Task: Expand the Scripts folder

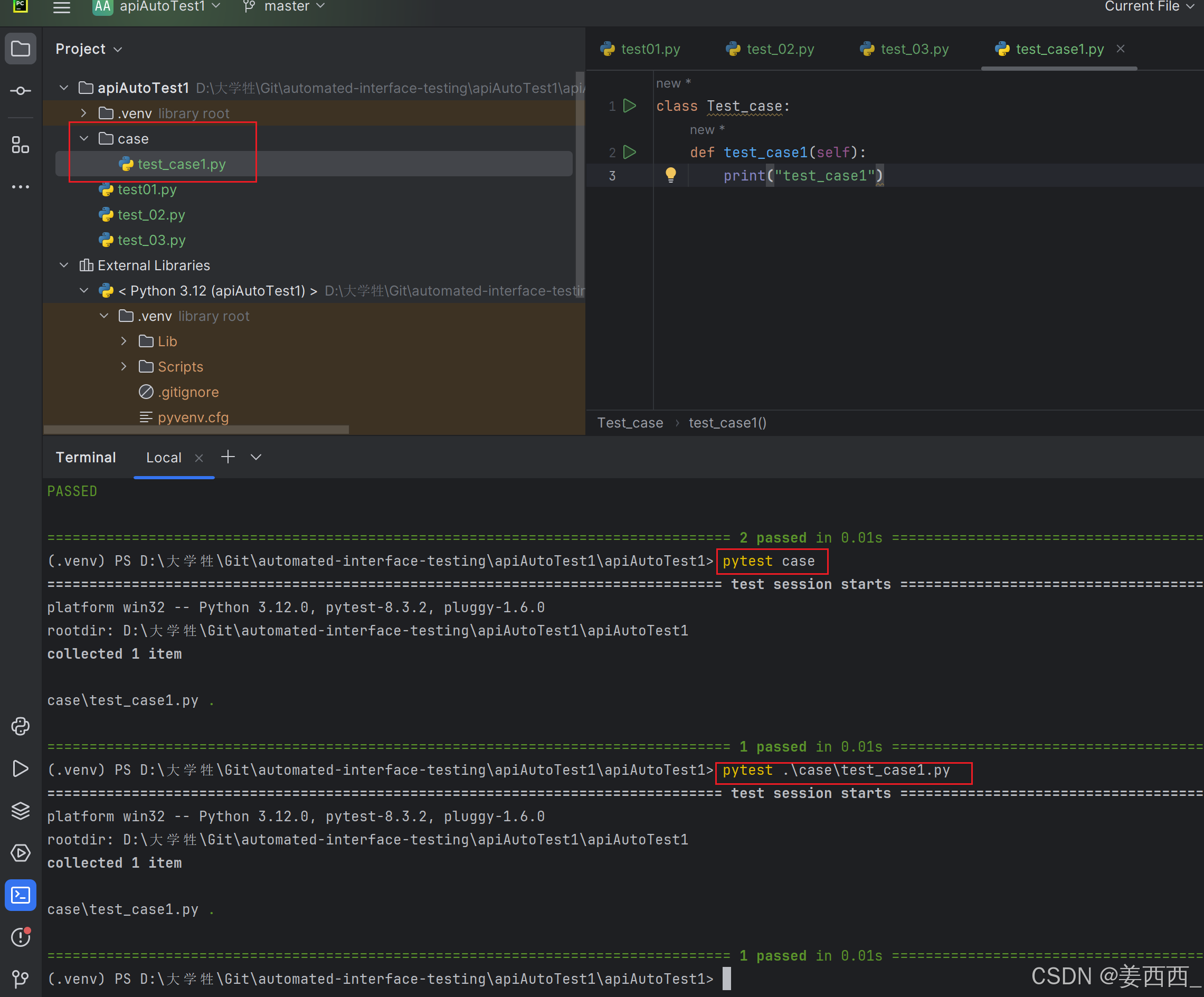Action: [124, 366]
